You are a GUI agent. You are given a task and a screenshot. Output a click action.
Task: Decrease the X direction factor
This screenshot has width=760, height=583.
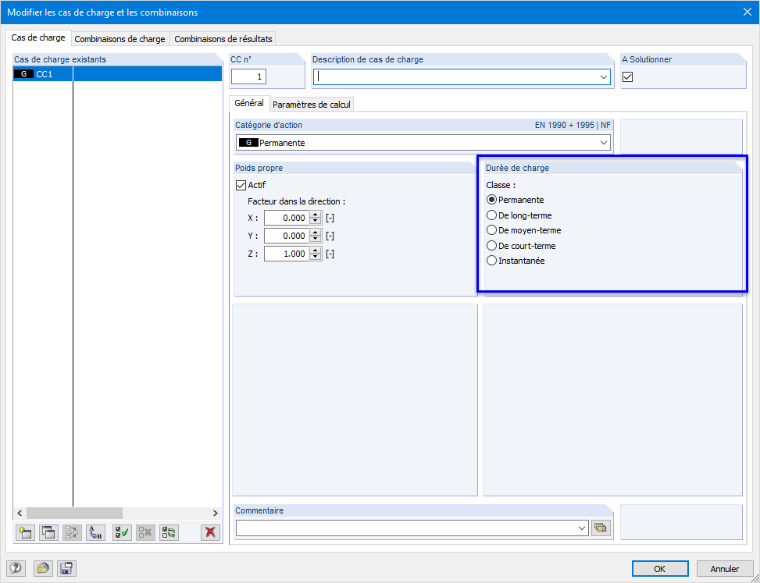[x=316, y=221]
